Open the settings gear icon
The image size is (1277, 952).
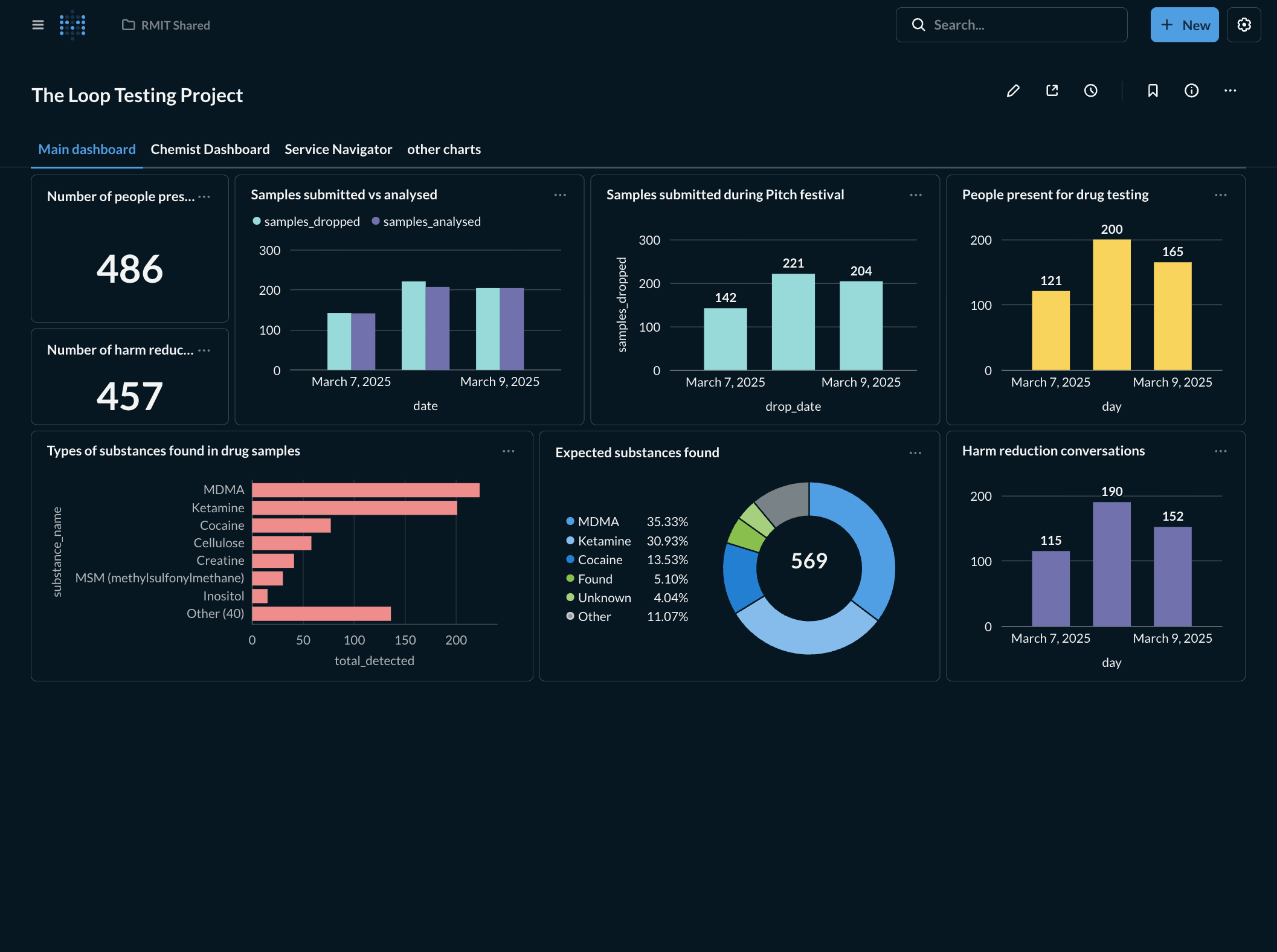pyautogui.click(x=1244, y=25)
